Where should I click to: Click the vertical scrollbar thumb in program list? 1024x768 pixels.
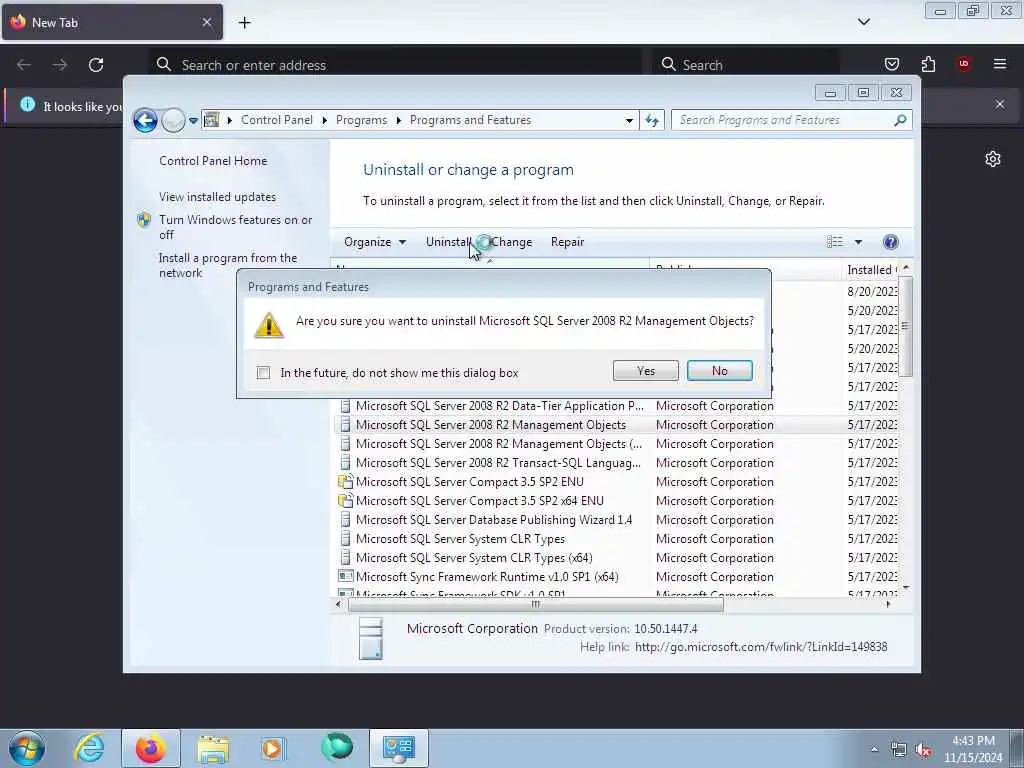905,326
